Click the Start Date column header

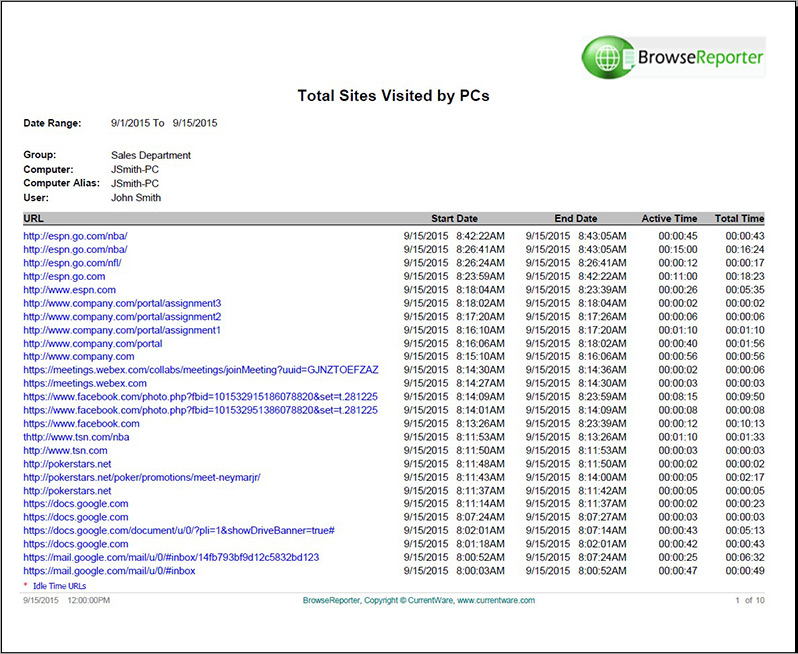click(x=454, y=218)
